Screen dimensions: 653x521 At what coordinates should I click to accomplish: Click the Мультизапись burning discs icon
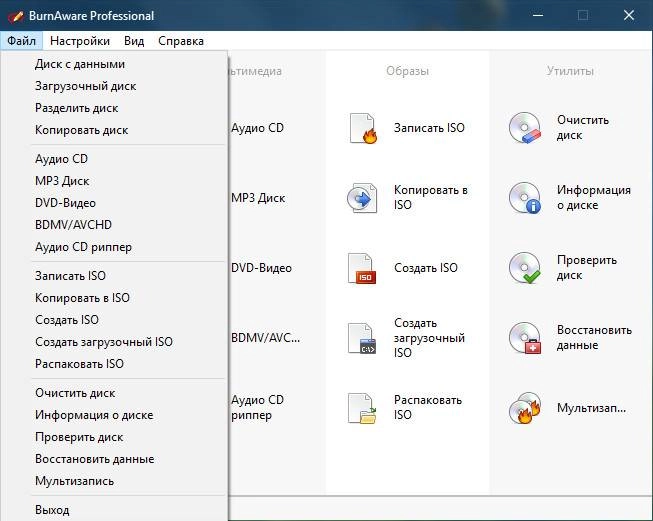(525, 408)
